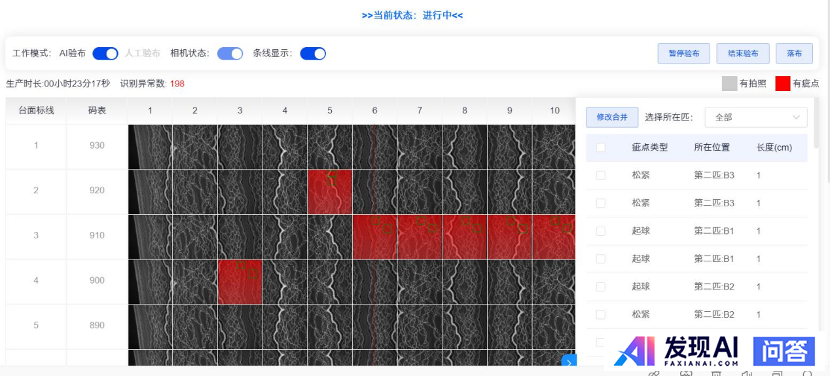This screenshot has height=376, width=830.
Task: Click the 疵点类型 column header
Action: [x=649, y=148]
